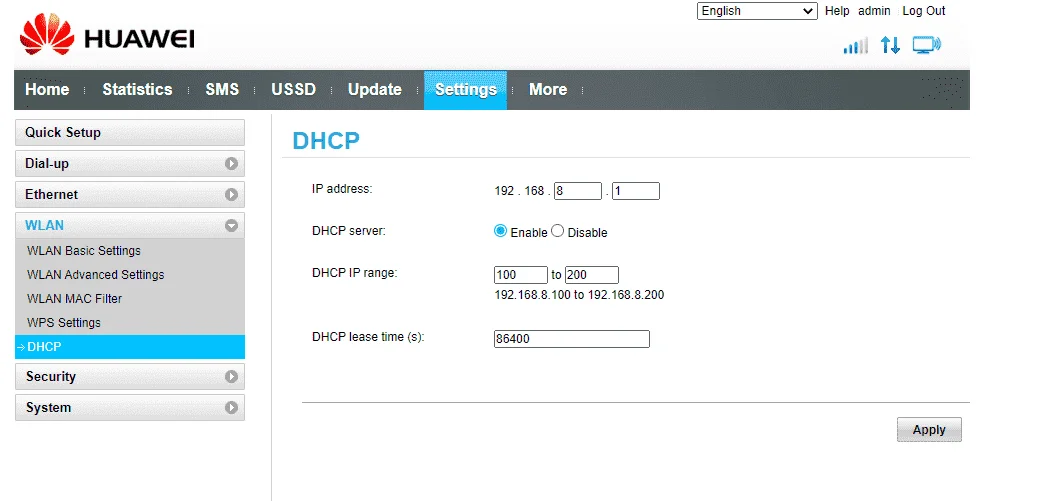Click the admin account link
Viewport: 1045px width, 501px height.
(874, 11)
